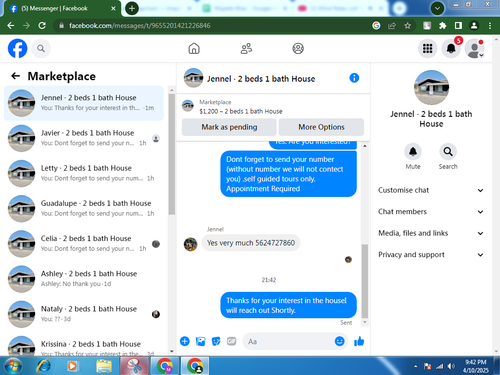Click More Options button
This screenshot has height=375, width=500.
click(x=321, y=127)
